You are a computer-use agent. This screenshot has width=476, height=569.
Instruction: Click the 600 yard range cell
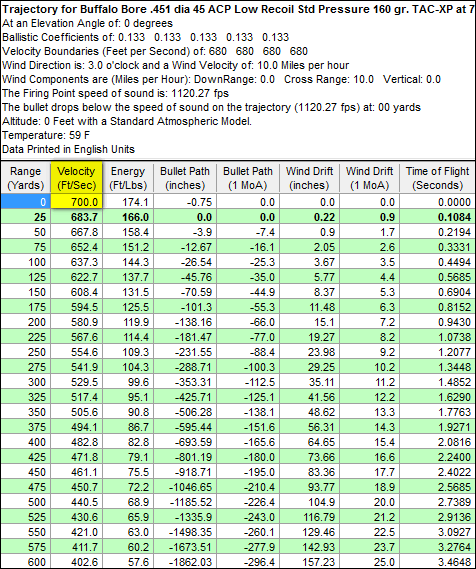coord(25,562)
